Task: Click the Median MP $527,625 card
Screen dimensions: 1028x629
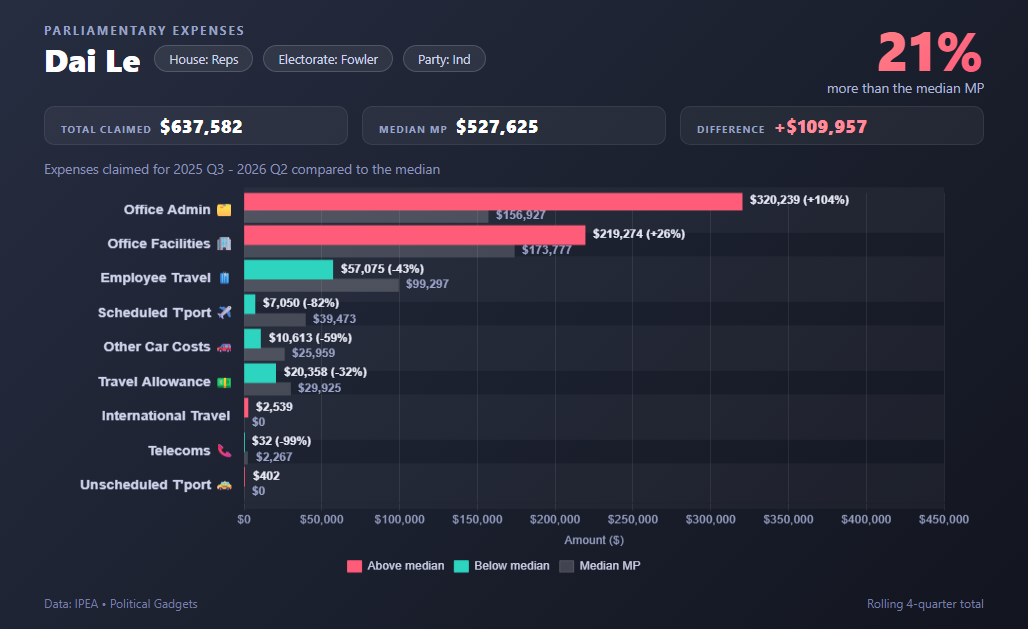Action: [x=513, y=126]
